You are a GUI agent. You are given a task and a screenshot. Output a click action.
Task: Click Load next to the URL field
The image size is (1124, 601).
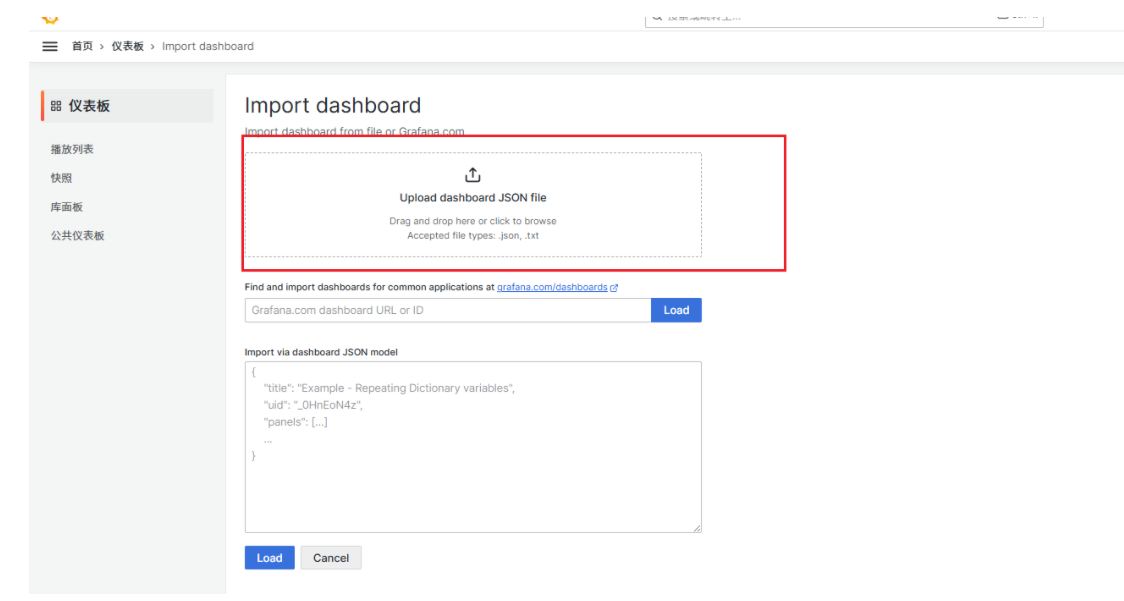point(676,310)
